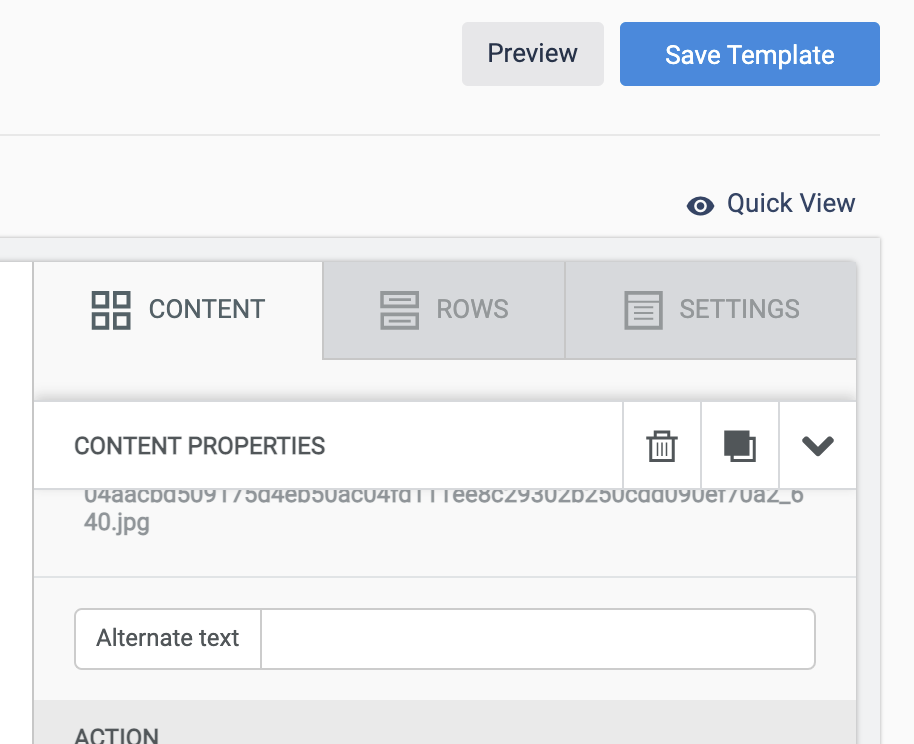This screenshot has width=914, height=744.
Task: Click the empty area beneath the tabs
Action: click(x=445, y=380)
